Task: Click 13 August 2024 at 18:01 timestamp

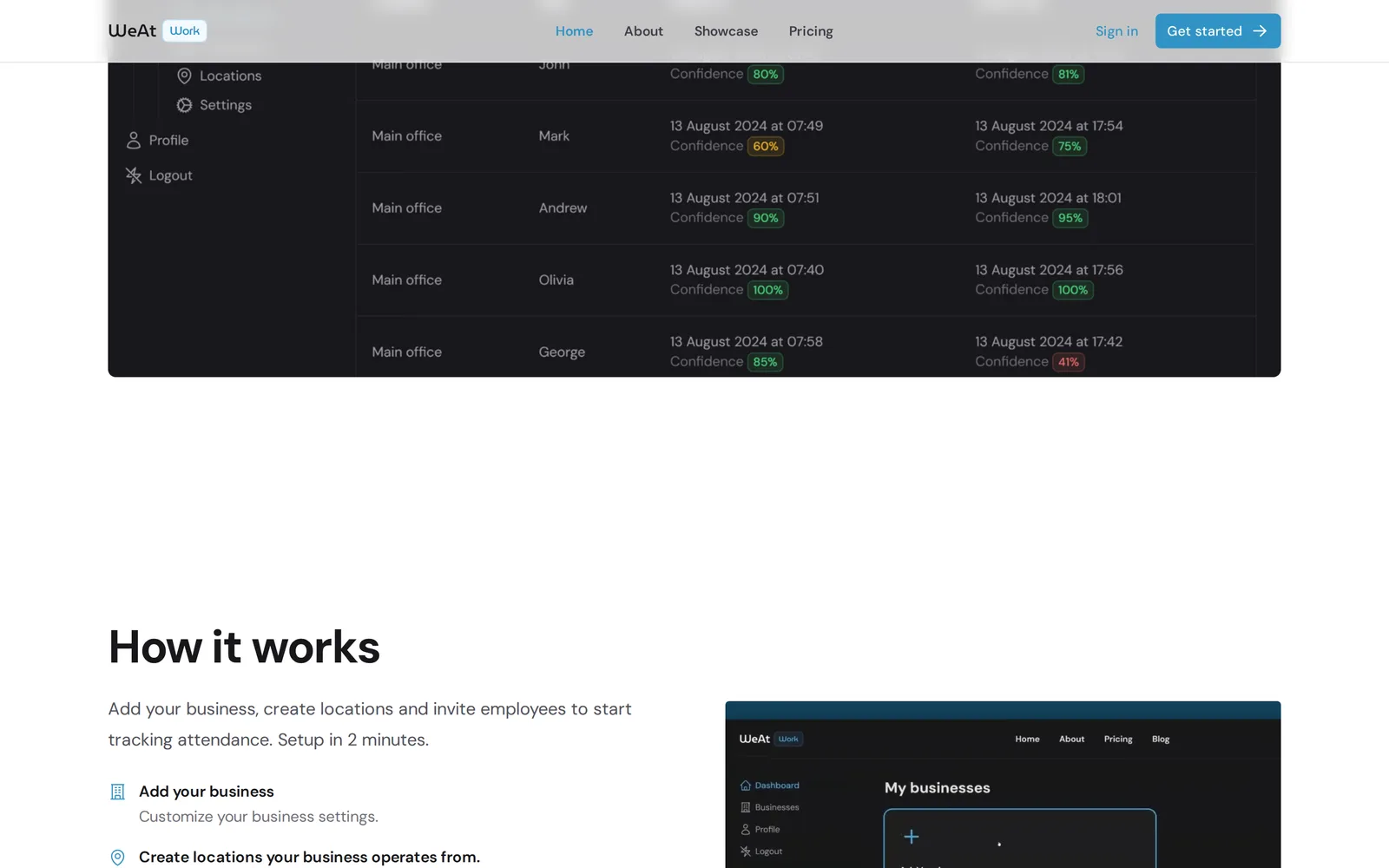Action: (1048, 198)
